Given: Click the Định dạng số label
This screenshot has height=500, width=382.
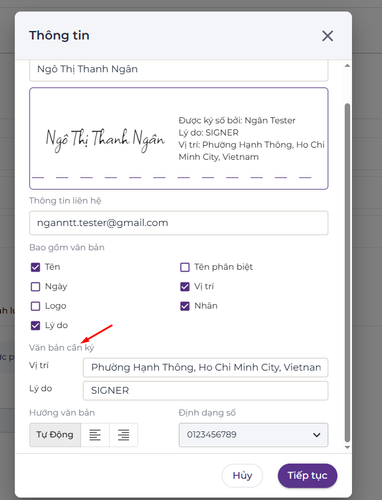Looking at the screenshot, I should pyautogui.click(x=207, y=413).
